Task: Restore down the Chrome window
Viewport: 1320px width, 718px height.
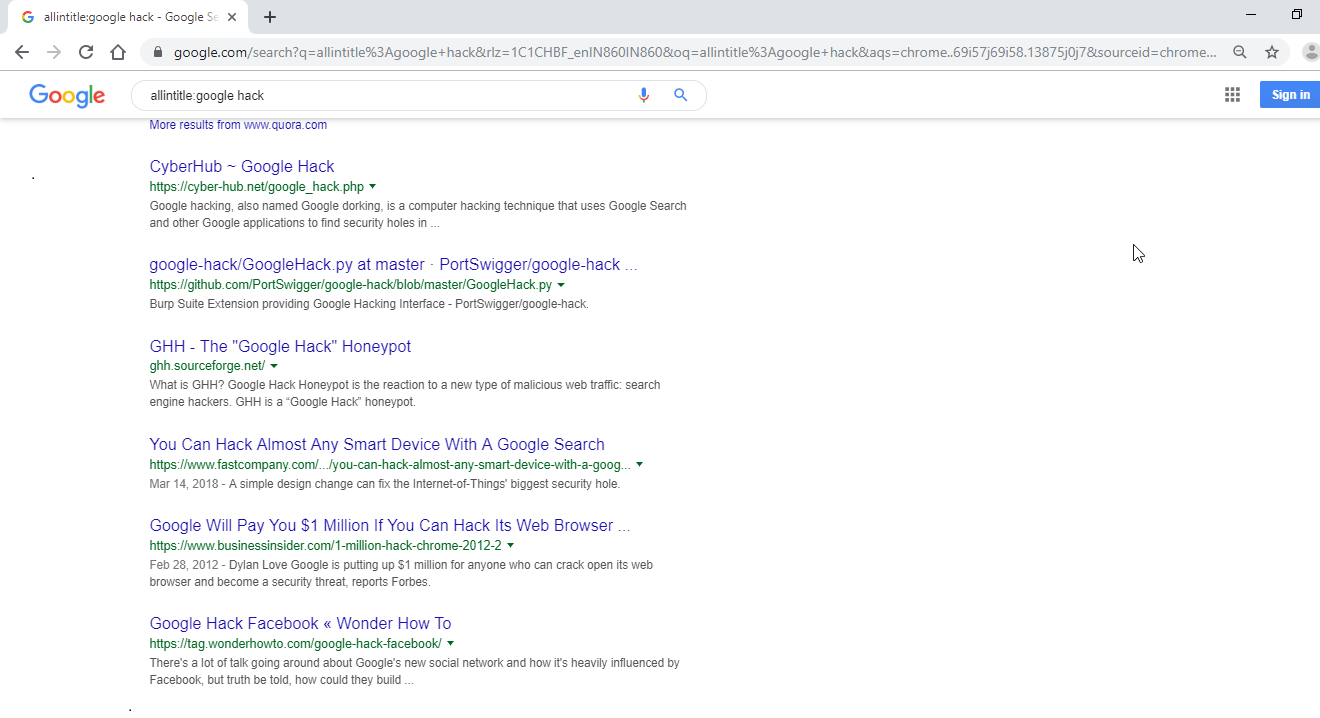Action: pyautogui.click(x=1297, y=14)
